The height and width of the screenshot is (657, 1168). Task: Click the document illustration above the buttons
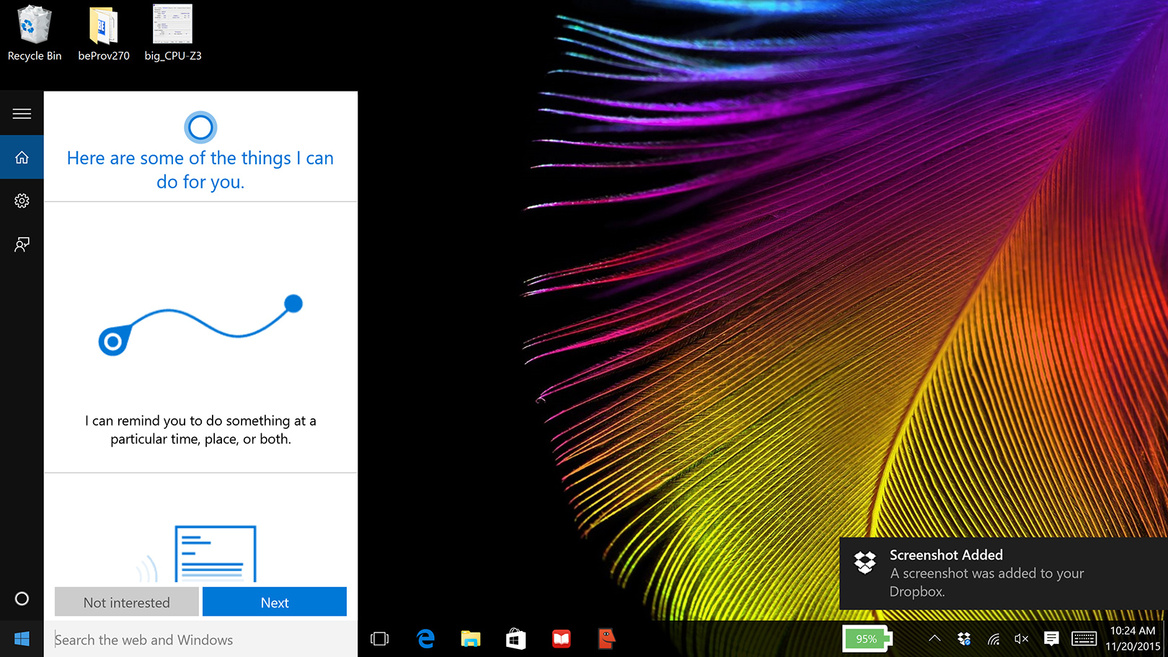click(x=215, y=553)
